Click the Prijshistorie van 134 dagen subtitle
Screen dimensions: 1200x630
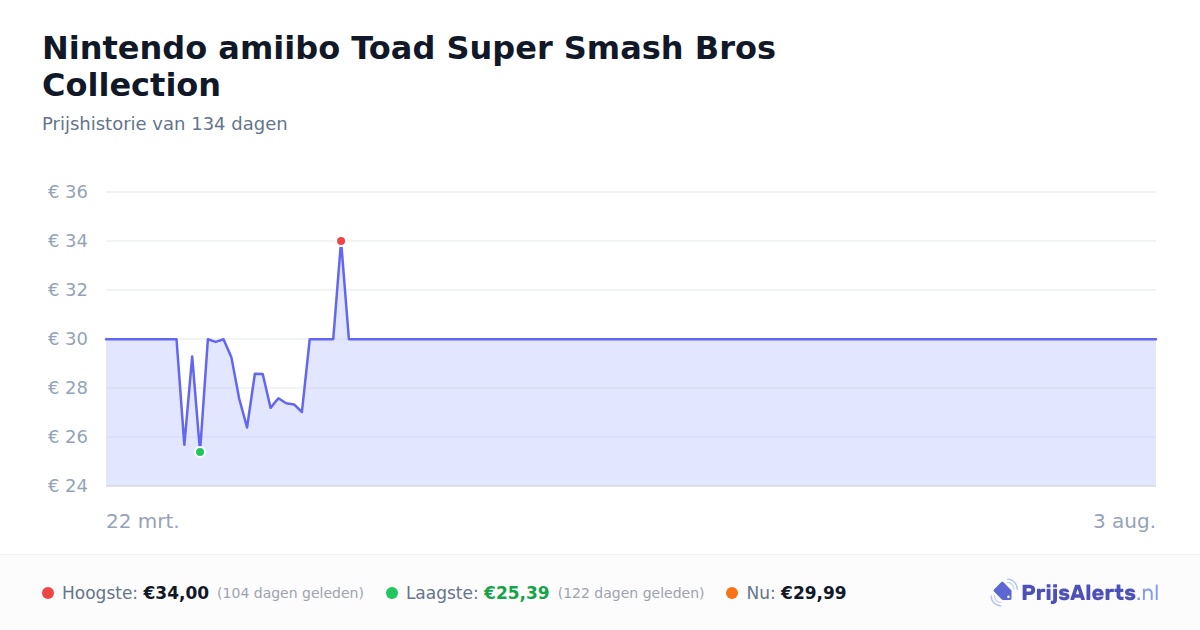[165, 124]
